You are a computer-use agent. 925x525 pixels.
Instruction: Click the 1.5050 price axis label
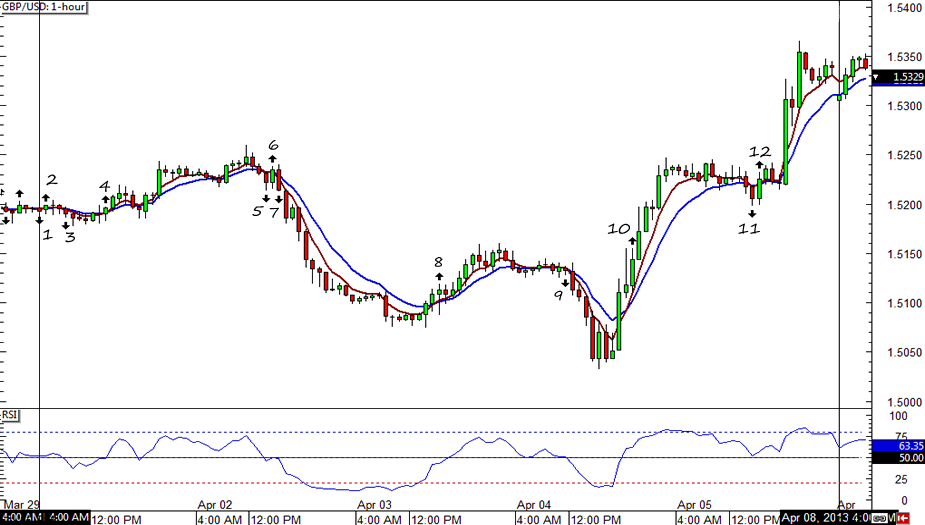pyautogui.click(x=904, y=352)
